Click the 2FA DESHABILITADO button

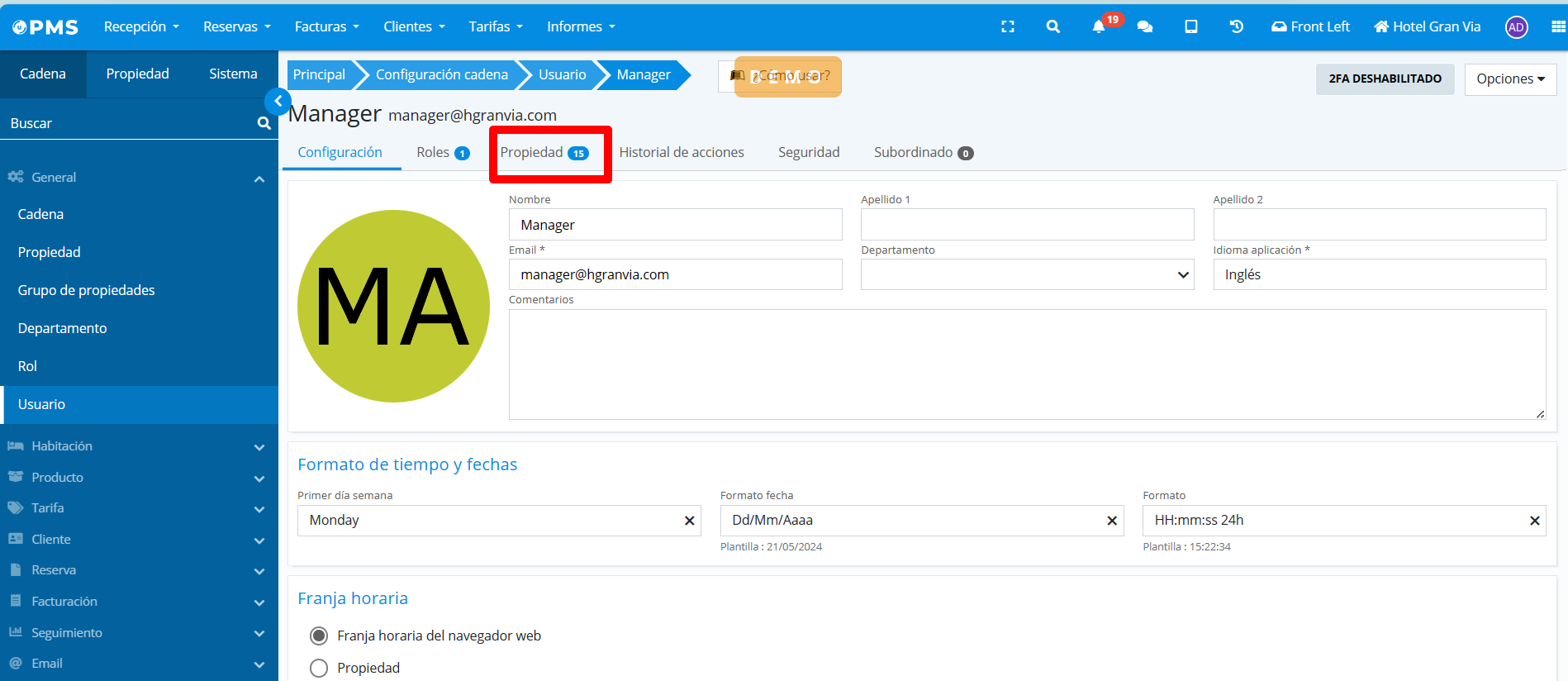1385,79
